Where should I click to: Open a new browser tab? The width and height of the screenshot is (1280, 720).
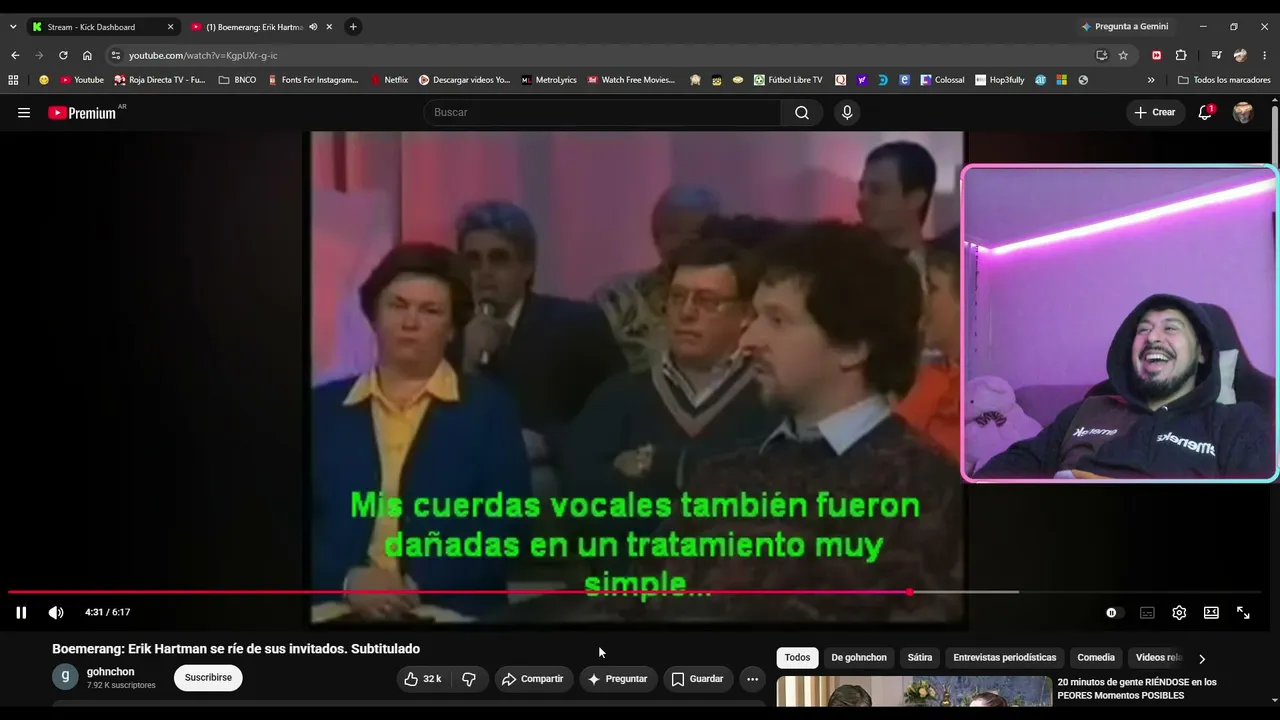tap(353, 27)
